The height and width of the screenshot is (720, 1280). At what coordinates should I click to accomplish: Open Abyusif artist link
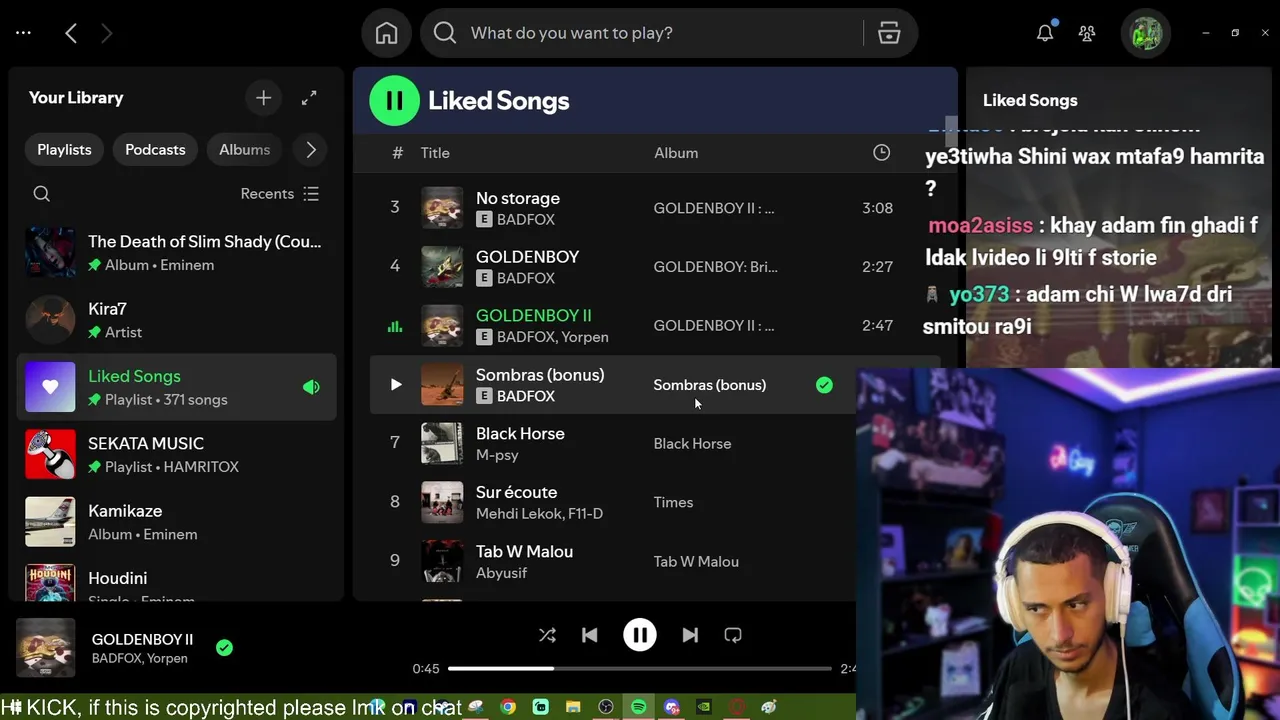click(x=501, y=573)
